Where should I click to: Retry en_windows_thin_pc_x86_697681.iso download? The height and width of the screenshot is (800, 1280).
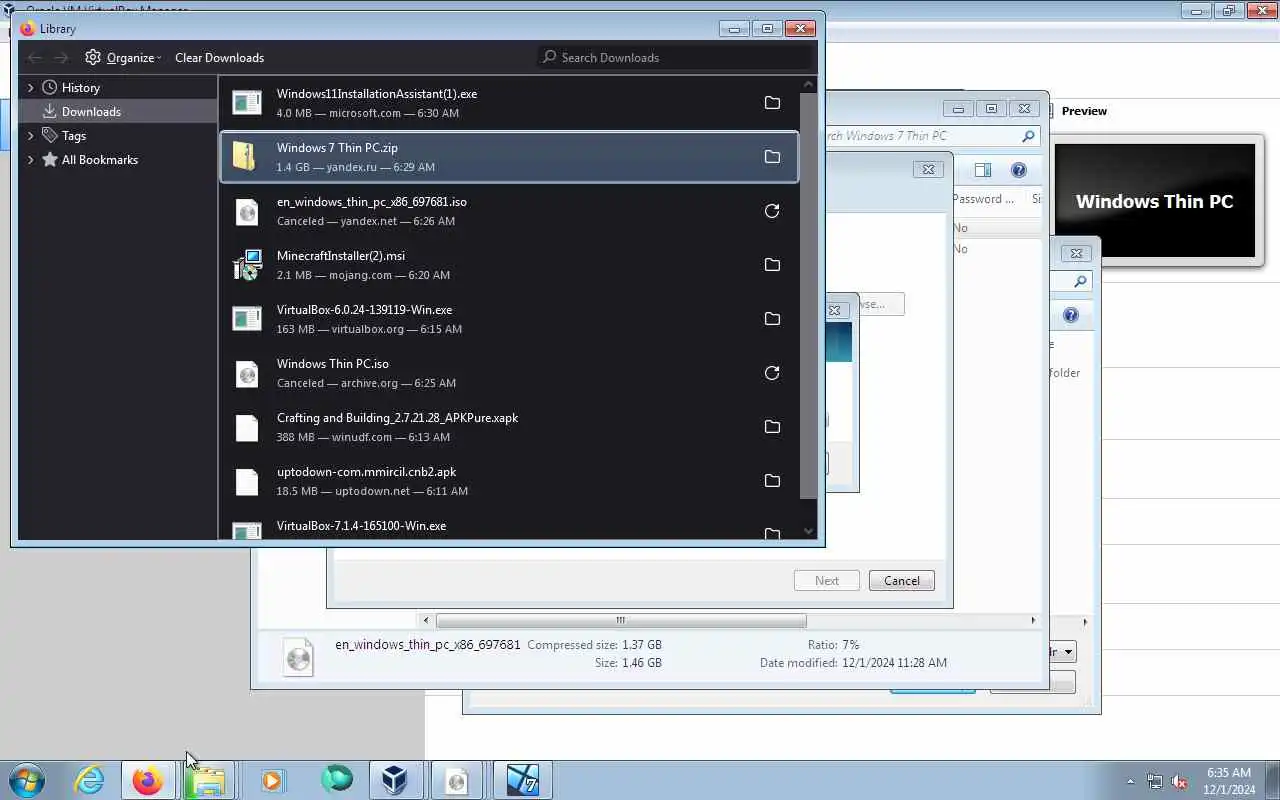click(772, 211)
